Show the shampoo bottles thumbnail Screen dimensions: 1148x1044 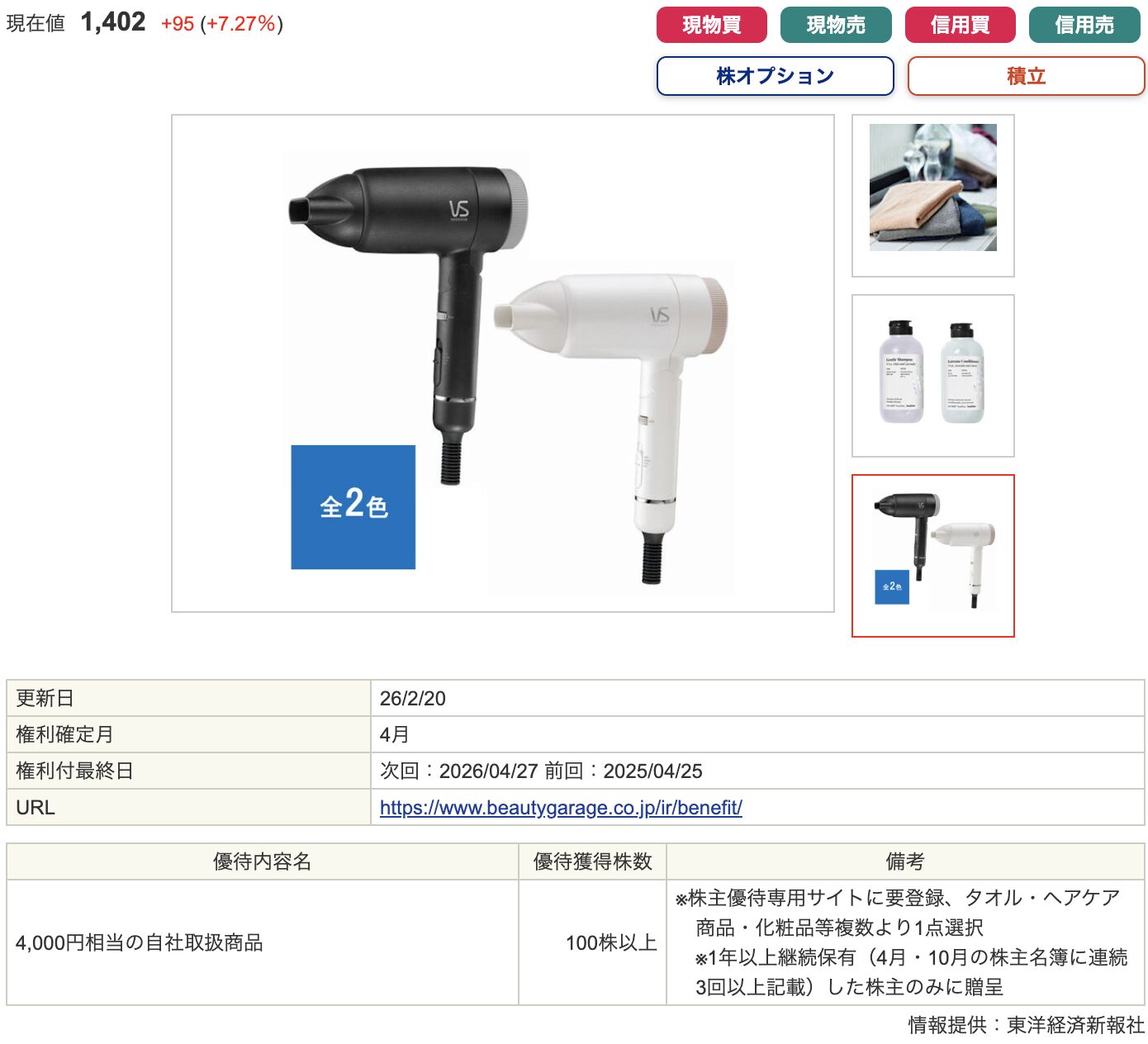point(933,376)
